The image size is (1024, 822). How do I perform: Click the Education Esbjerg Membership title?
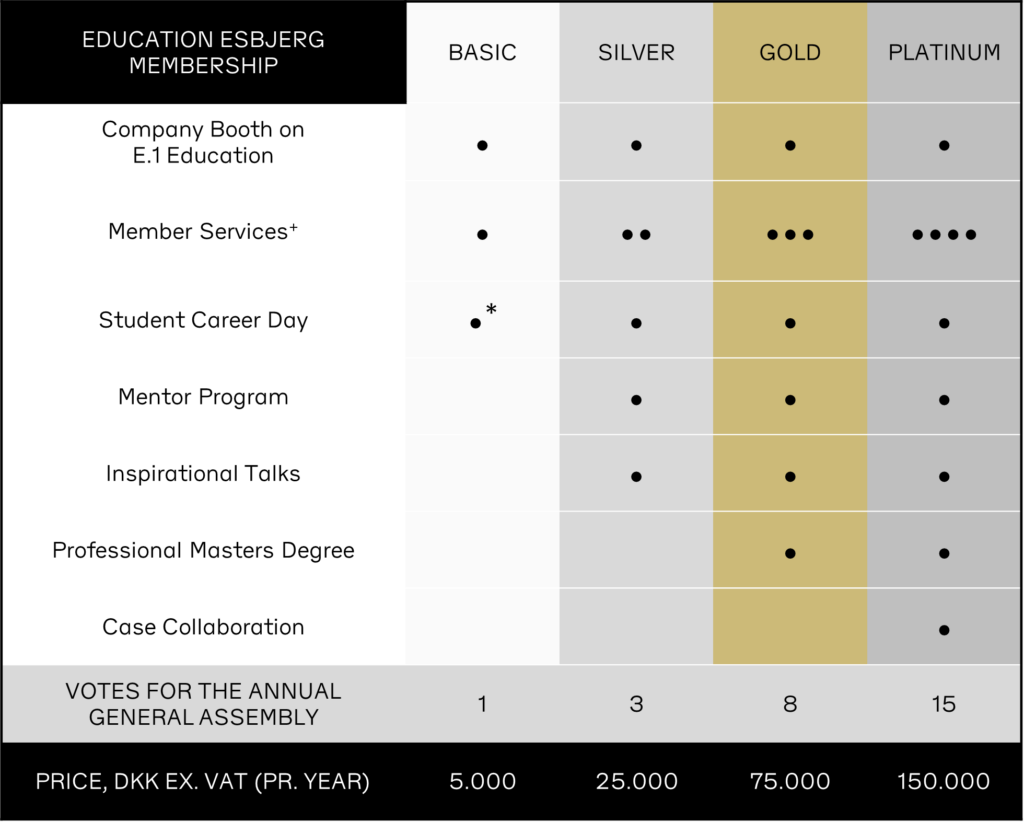pos(203,52)
